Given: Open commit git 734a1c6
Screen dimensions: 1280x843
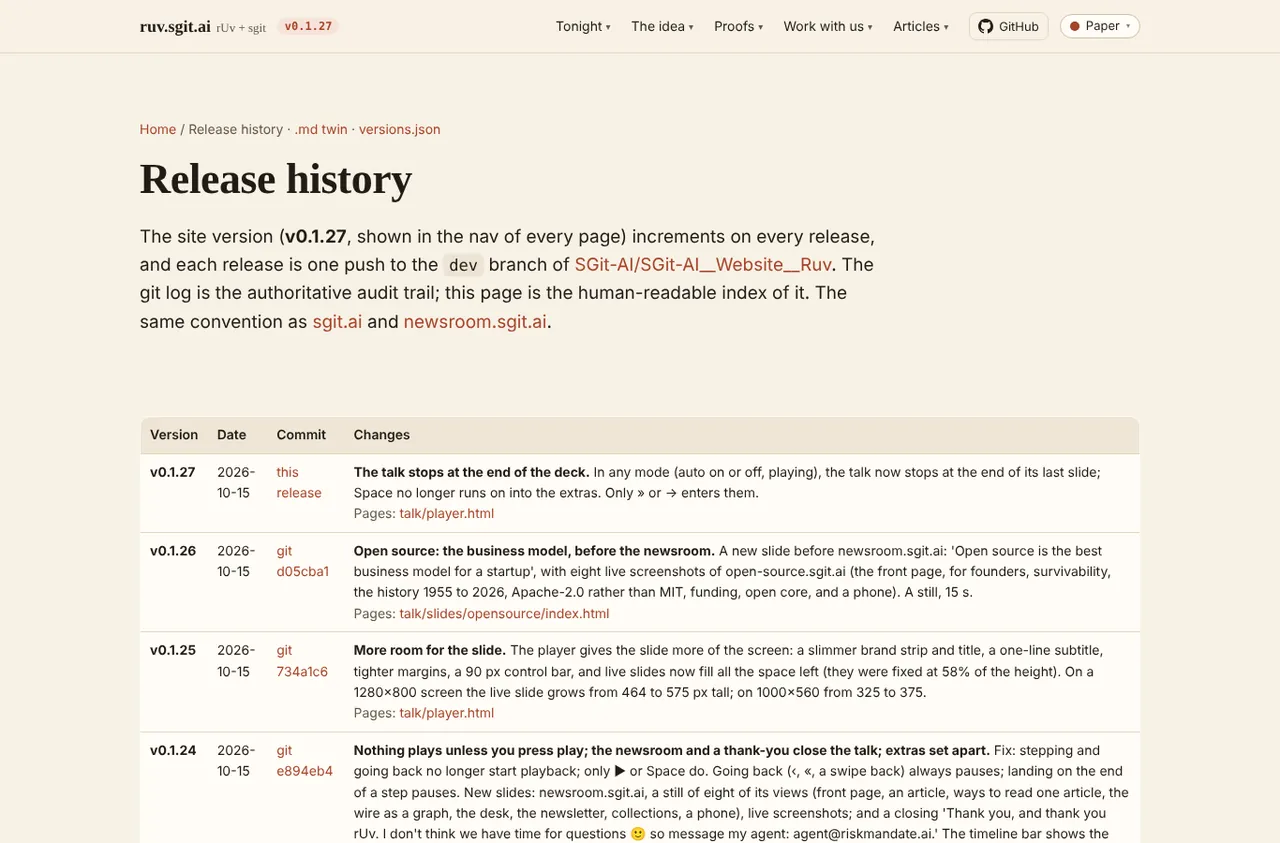Looking at the screenshot, I should pos(302,661).
